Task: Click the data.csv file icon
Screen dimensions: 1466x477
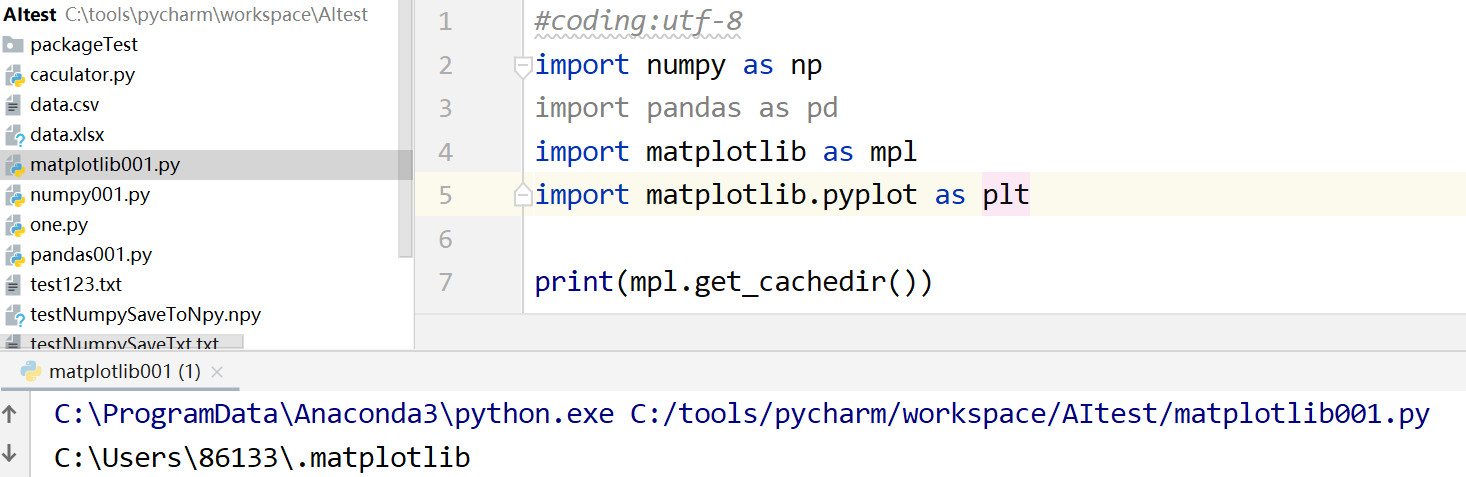Action: click(13, 105)
